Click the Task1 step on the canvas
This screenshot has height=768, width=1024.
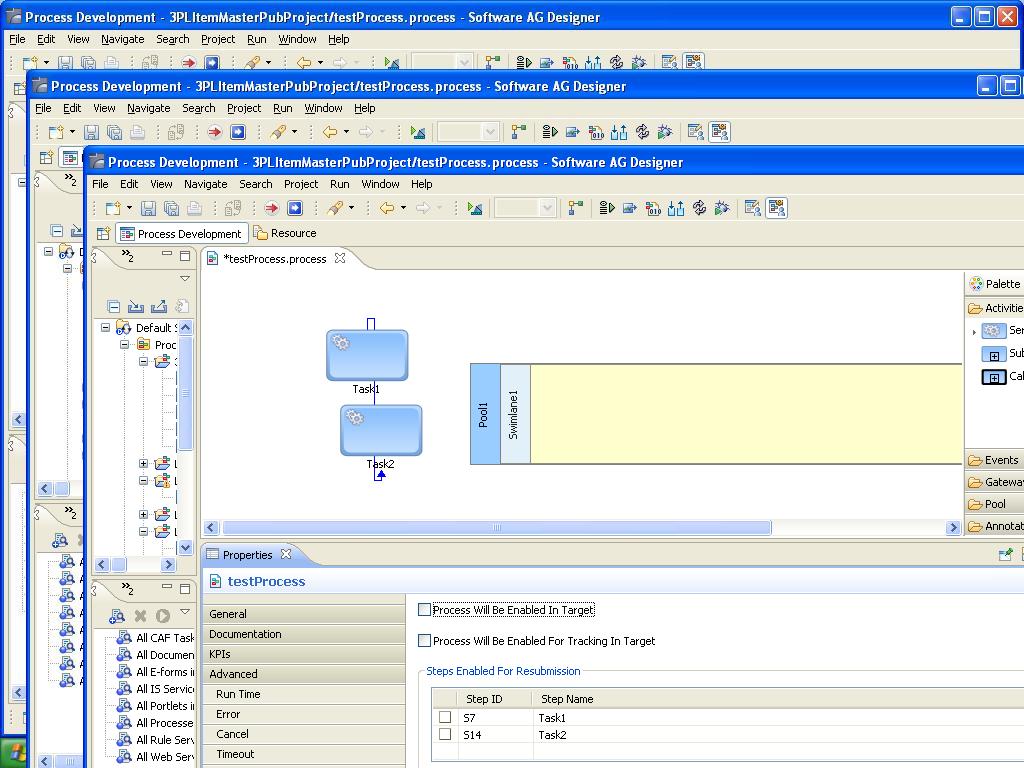click(367, 355)
